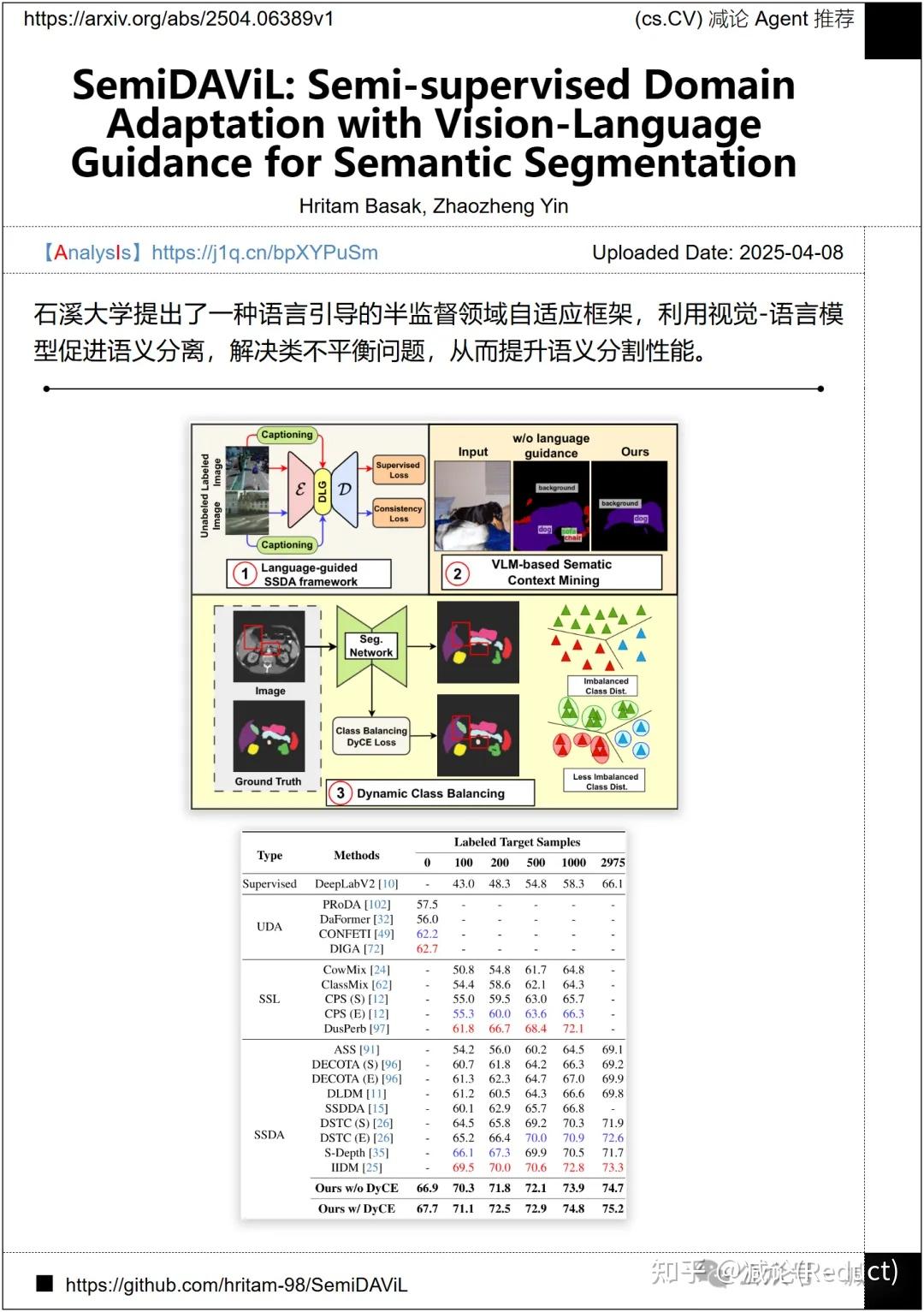Click the Supervised type cell

pyautogui.click(x=269, y=884)
